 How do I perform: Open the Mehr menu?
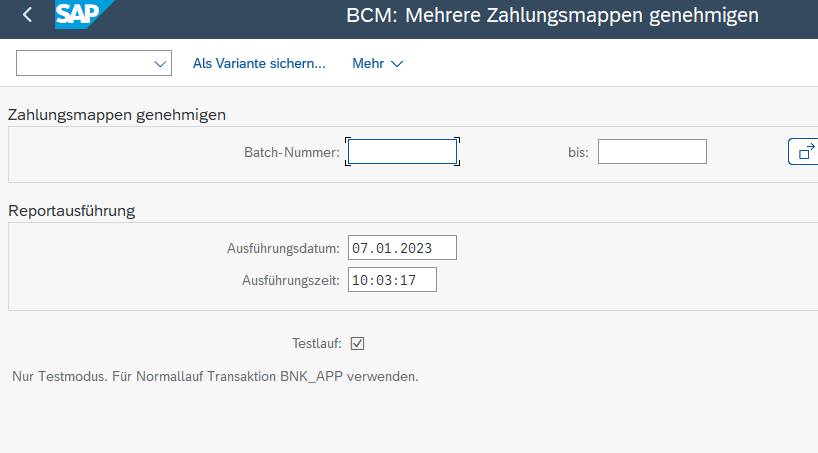click(x=377, y=64)
